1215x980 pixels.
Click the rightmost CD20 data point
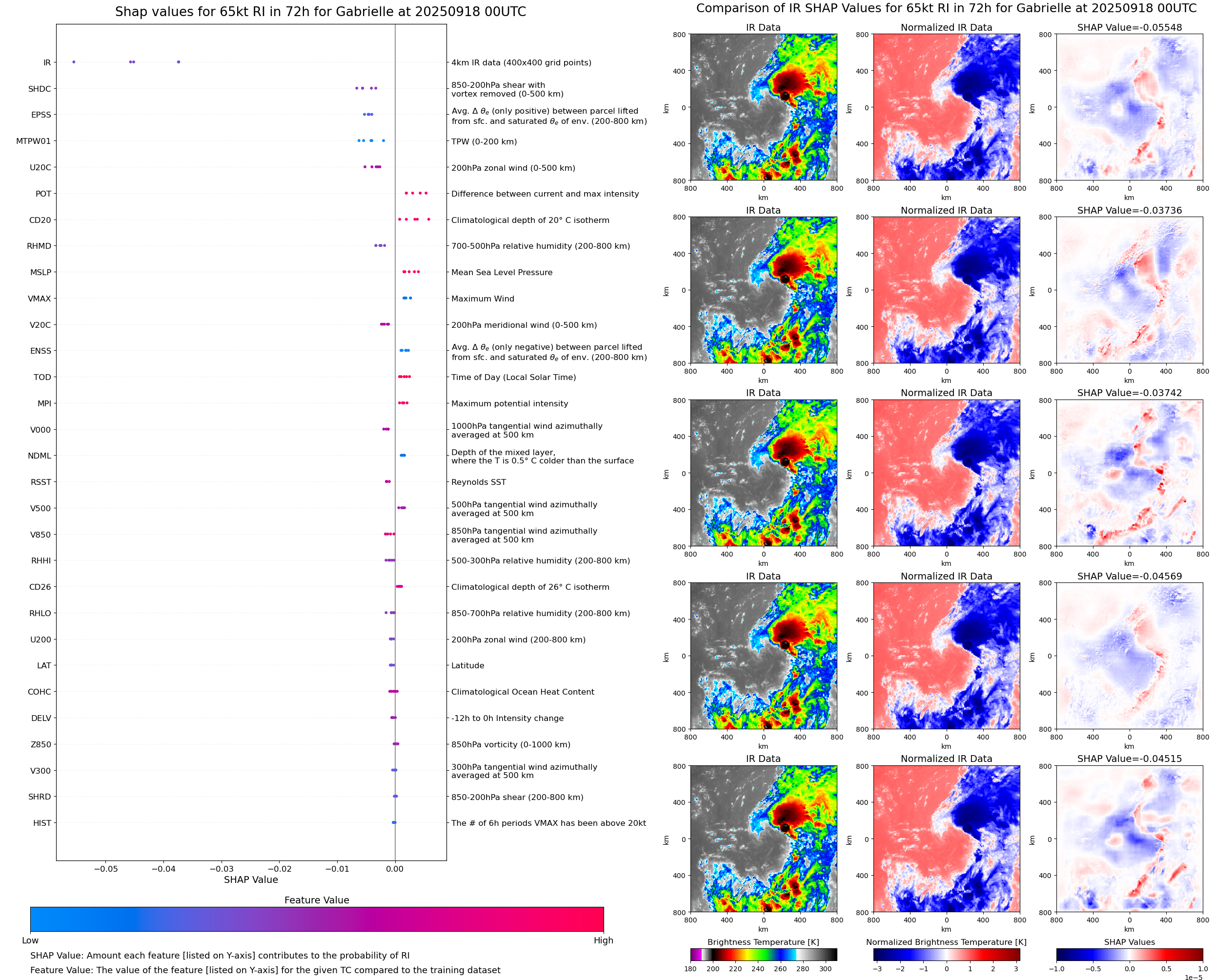[x=428, y=219]
